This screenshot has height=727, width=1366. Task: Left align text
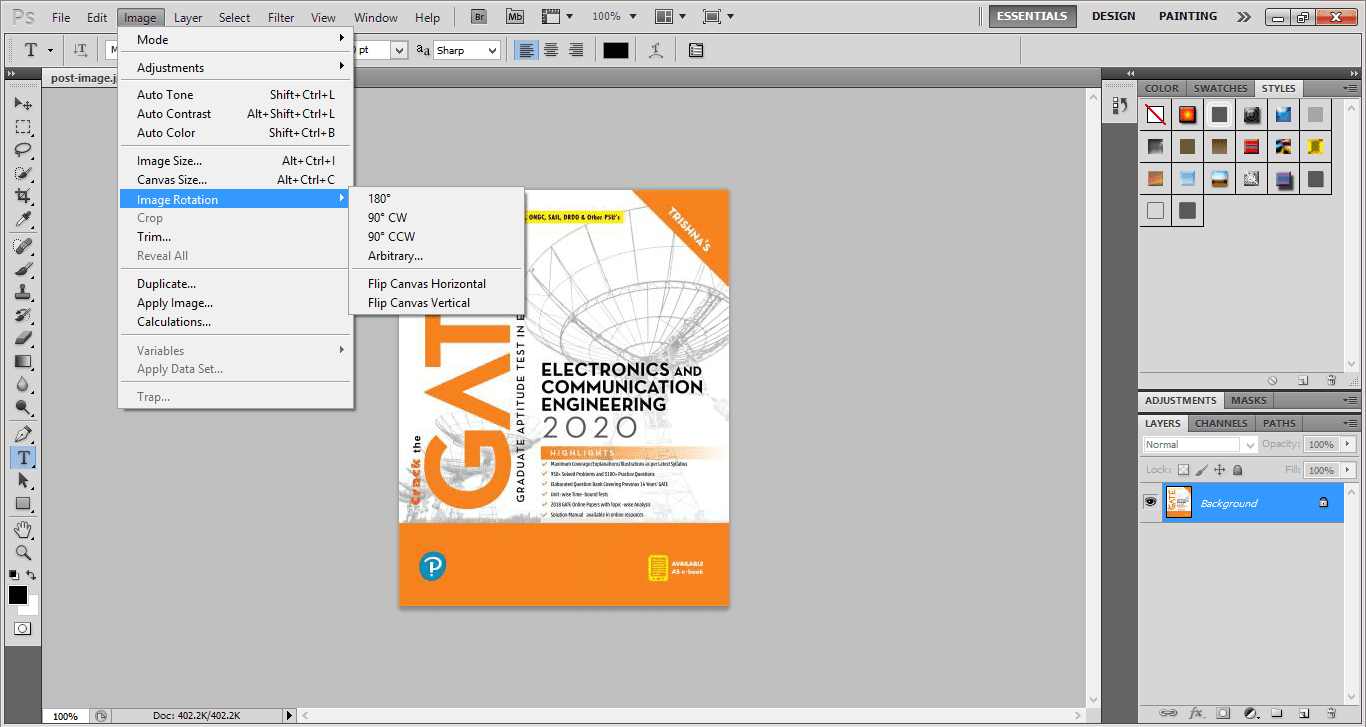(x=526, y=50)
